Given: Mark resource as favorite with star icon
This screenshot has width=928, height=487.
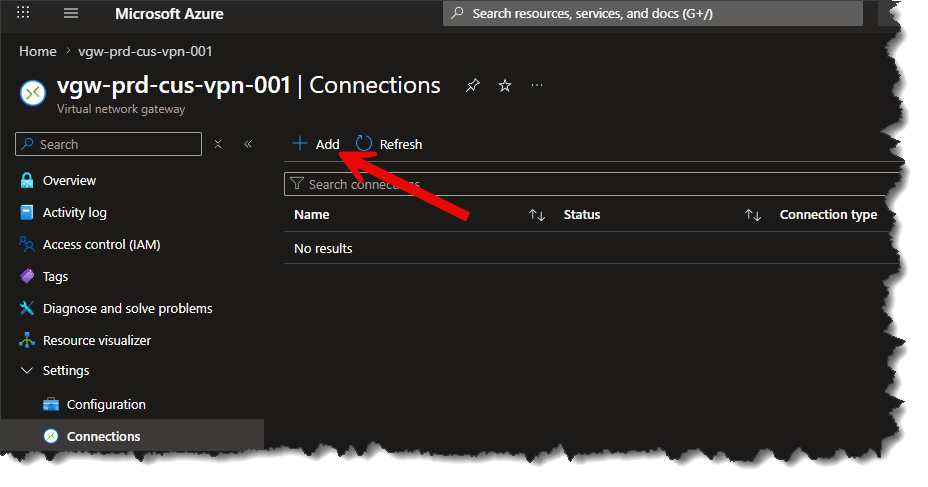Looking at the screenshot, I should (x=505, y=86).
